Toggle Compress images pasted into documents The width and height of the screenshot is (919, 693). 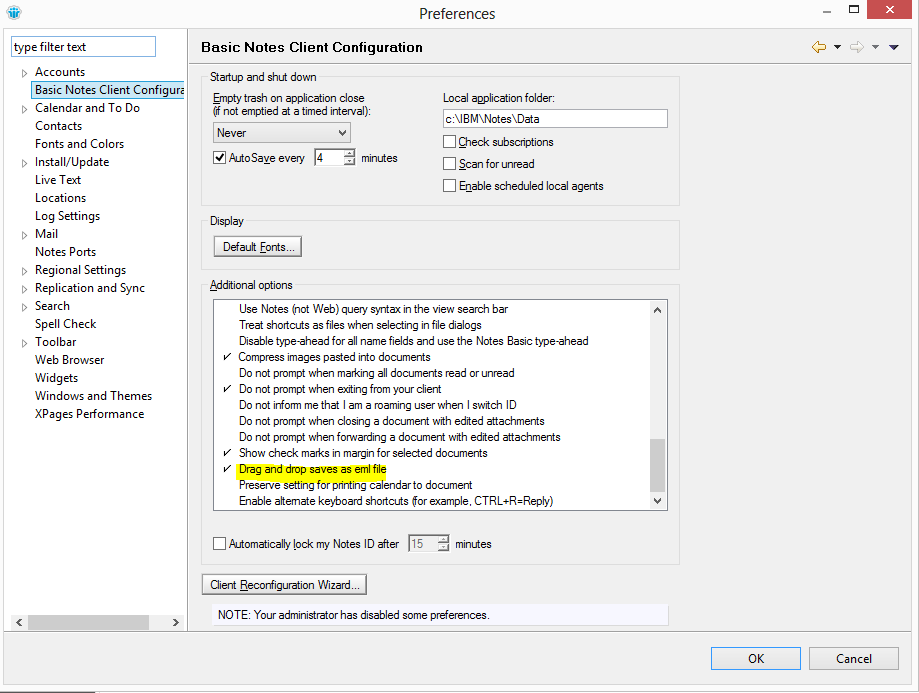coord(334,357)
